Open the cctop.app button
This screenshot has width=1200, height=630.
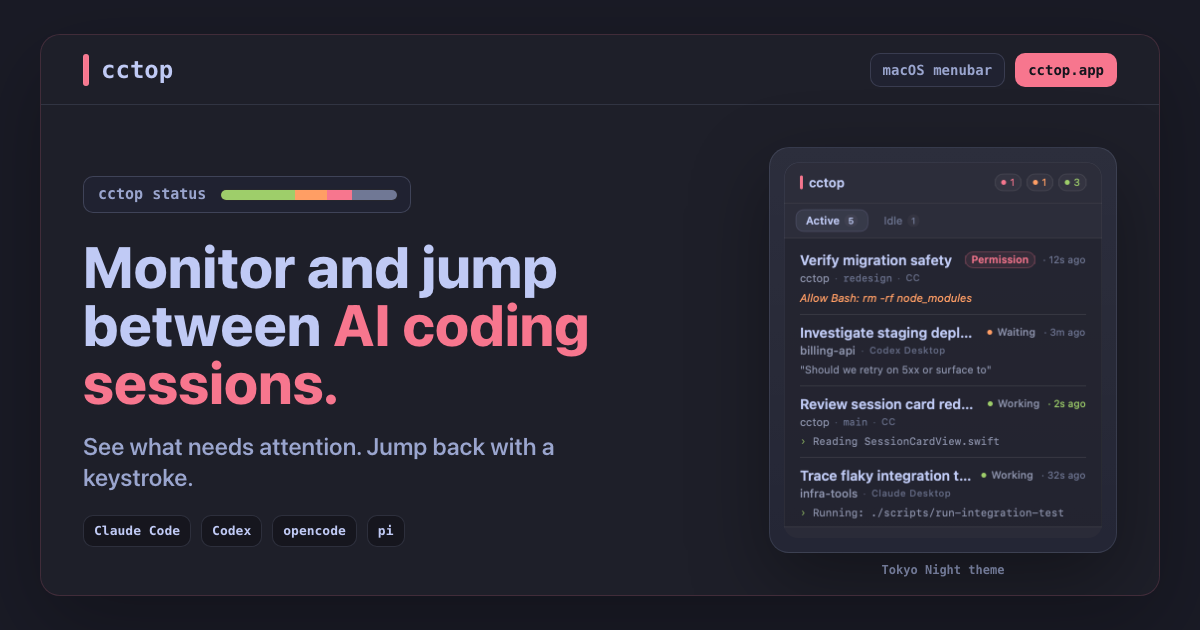[x=1065, y=70]
